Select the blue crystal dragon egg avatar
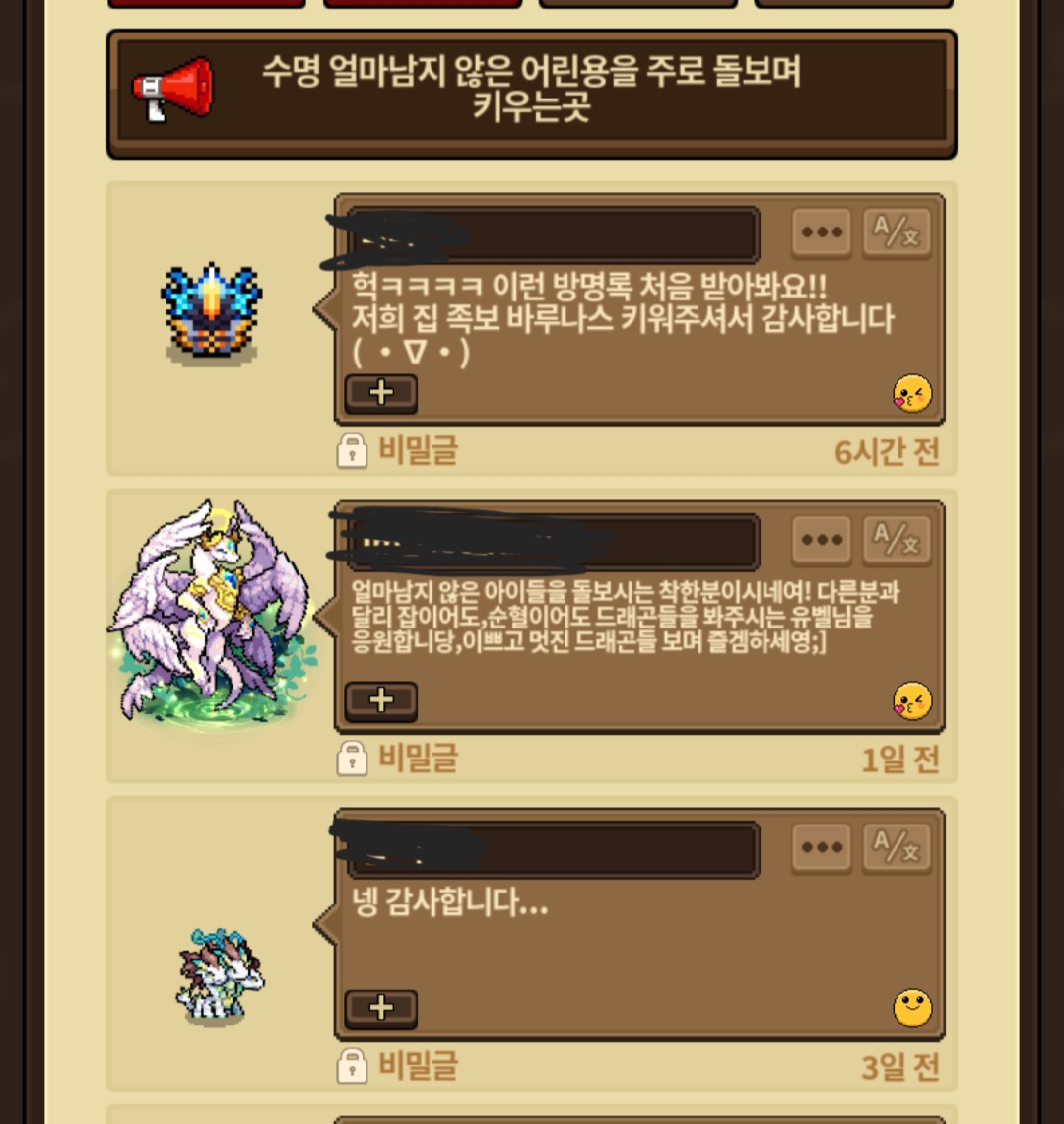The image size is (1064, 1124). [212, 314]
